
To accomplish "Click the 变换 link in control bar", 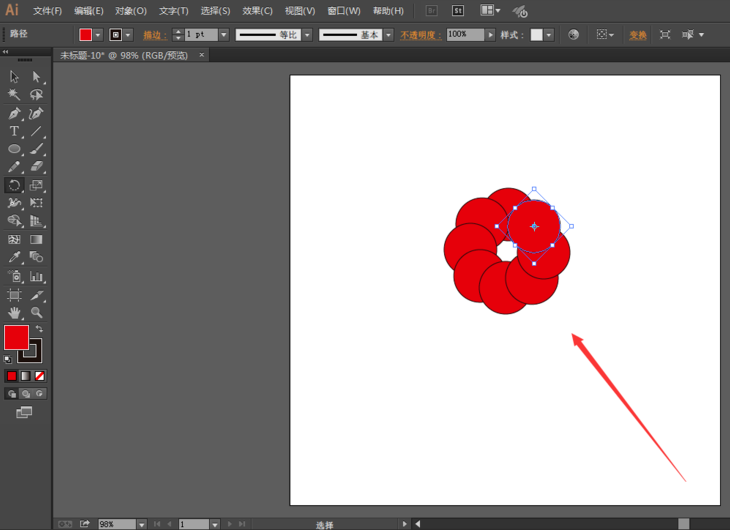I will click(638, 35).
